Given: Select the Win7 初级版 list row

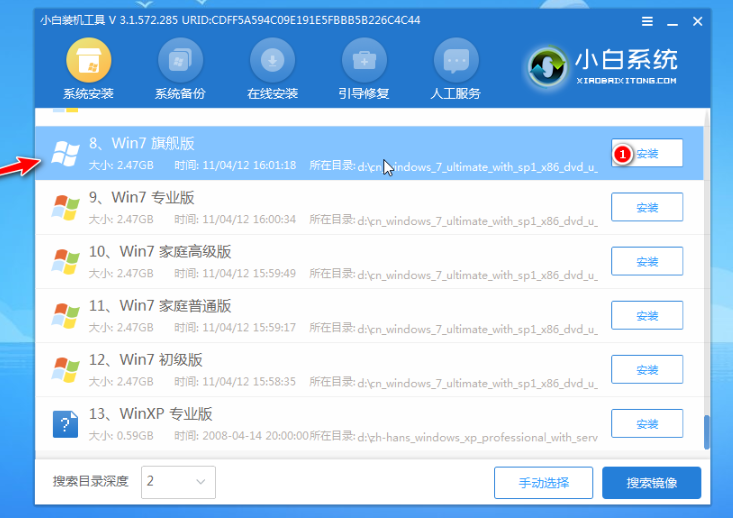Looking at the screenshot, I should click(320, 370).
